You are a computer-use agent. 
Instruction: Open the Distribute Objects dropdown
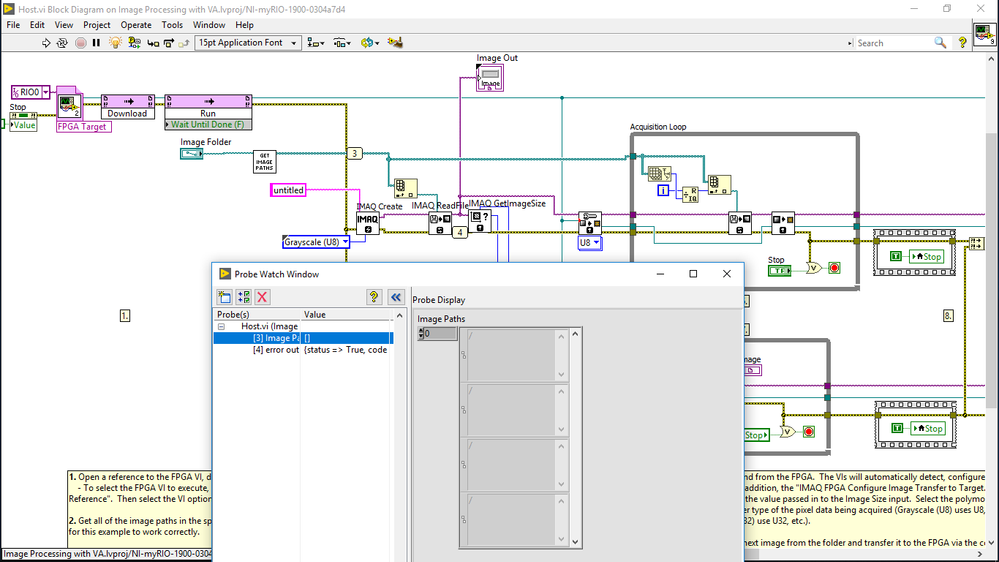click(x=342, y=43)
